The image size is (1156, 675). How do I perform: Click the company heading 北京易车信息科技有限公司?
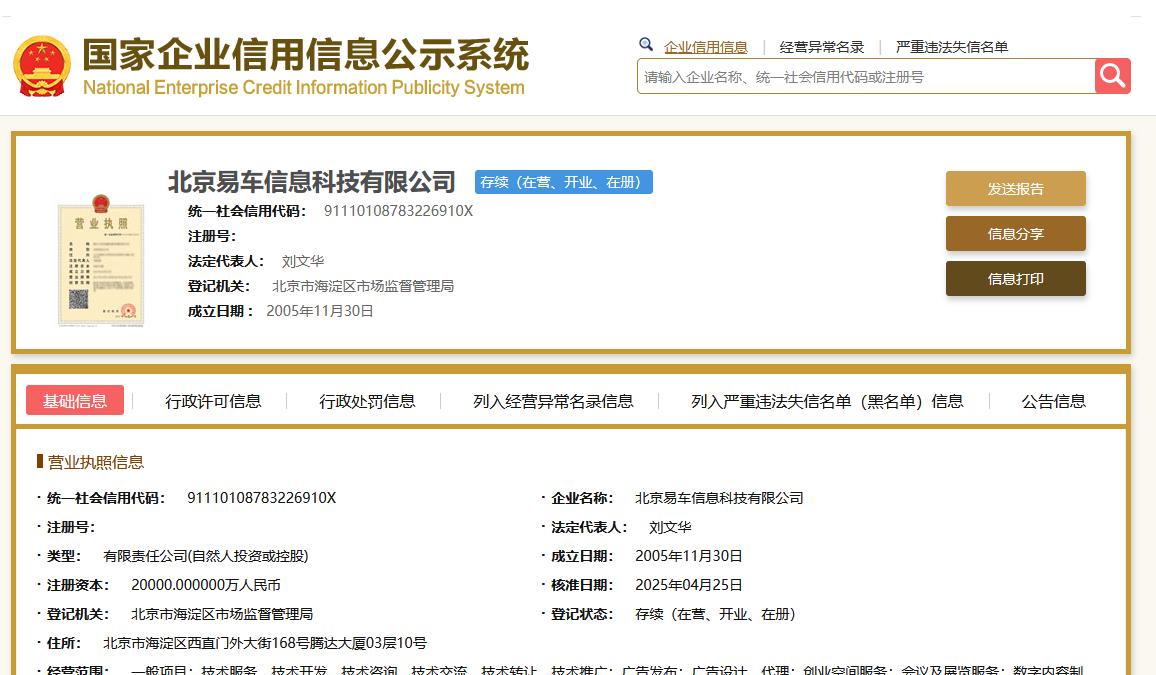click(x=312, y=182)
